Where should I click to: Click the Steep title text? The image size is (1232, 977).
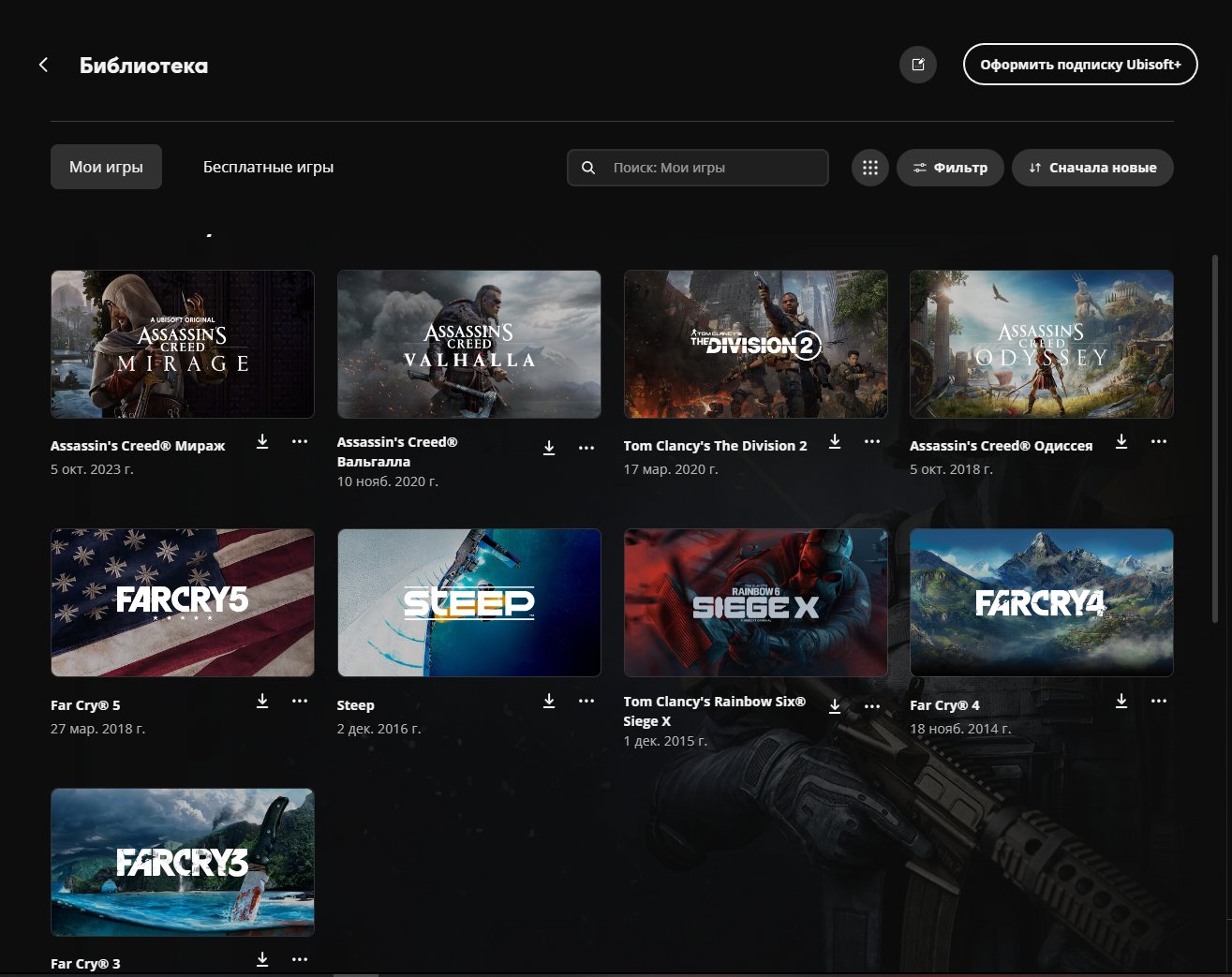(356, 705)
